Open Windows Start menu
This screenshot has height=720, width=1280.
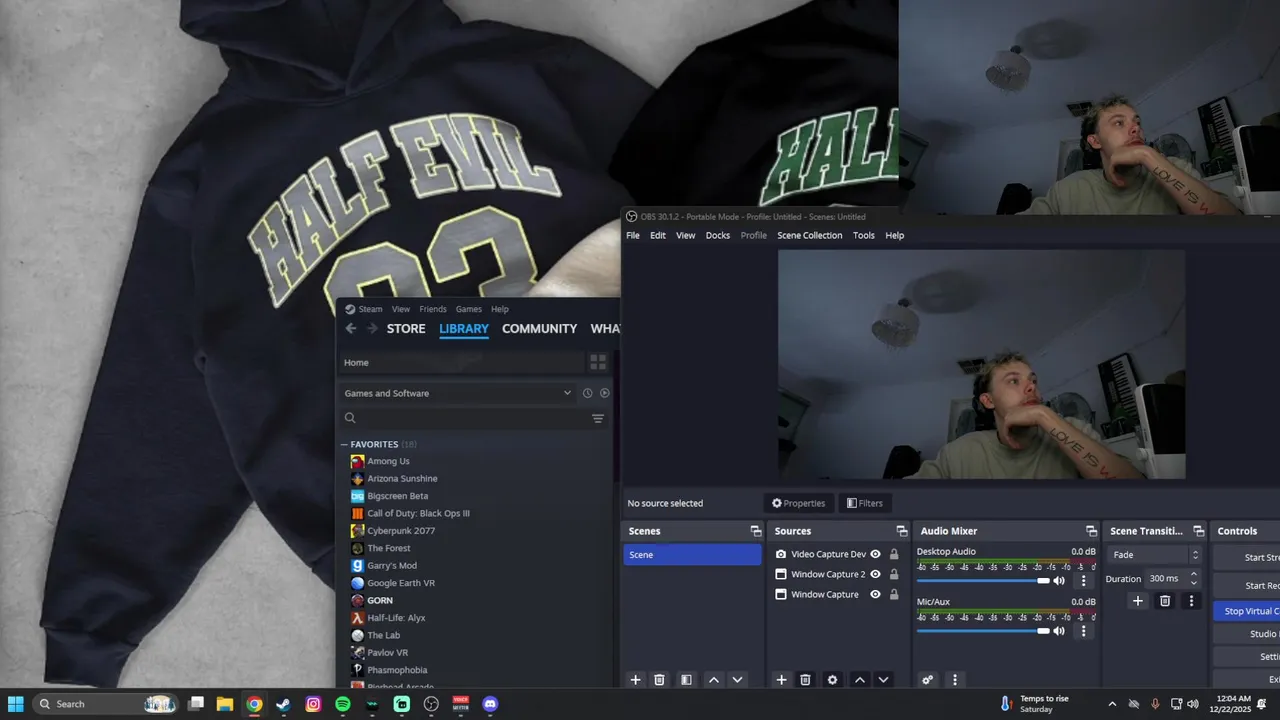[x=16, y=704]
